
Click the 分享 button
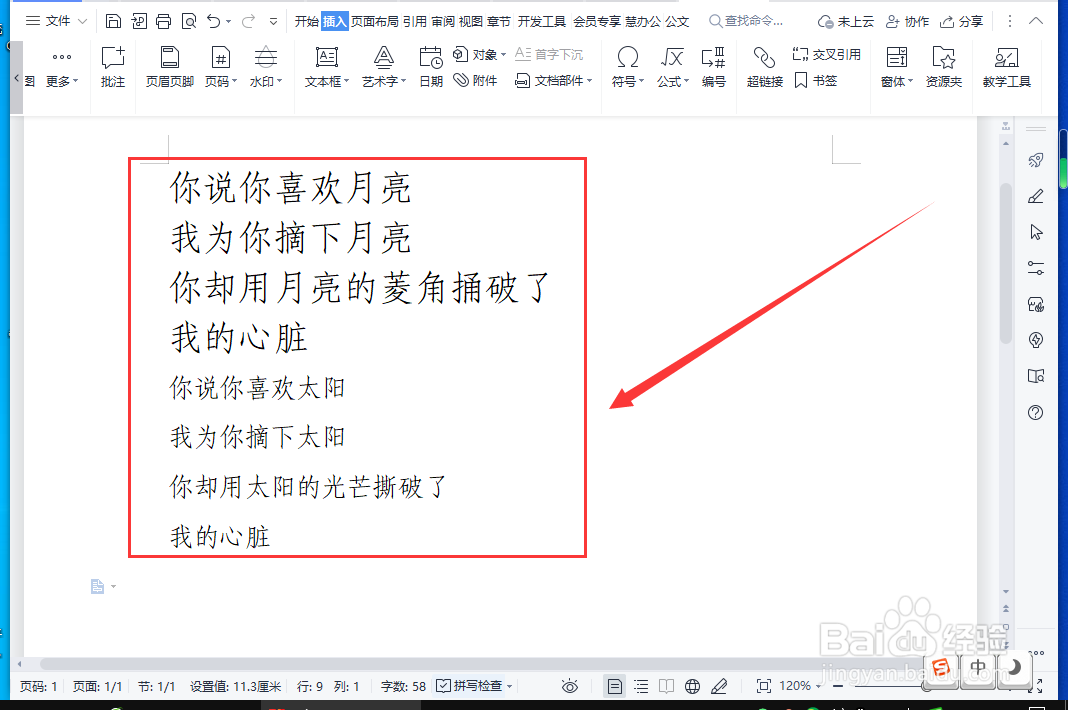(x=961, y=22)
